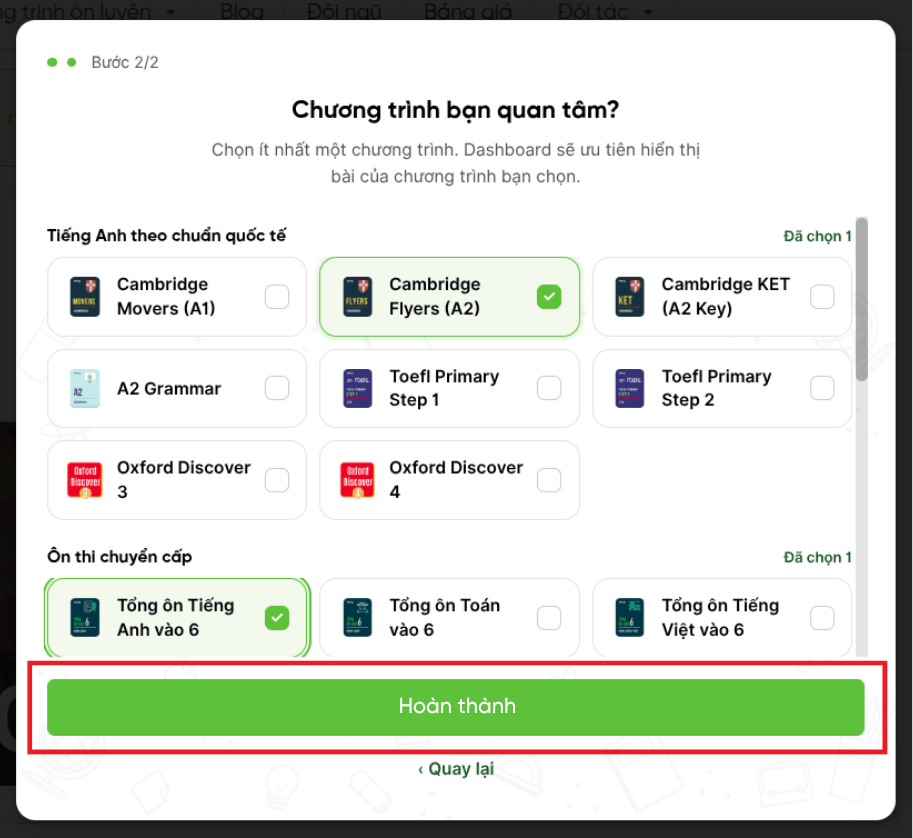This screenshot has height=838, width=913.
Task: Click the A2 Grammar book icon
Action: (85, 388)
